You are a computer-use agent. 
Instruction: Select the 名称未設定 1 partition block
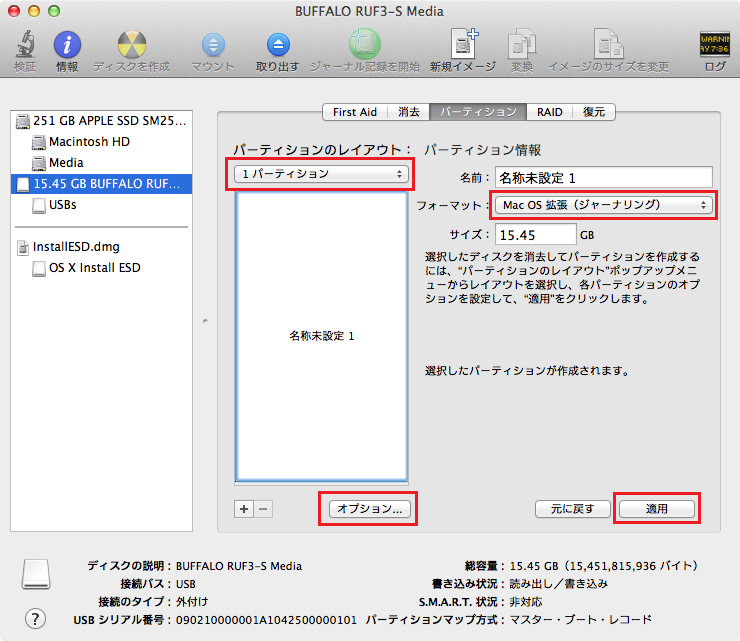[321, 336]
